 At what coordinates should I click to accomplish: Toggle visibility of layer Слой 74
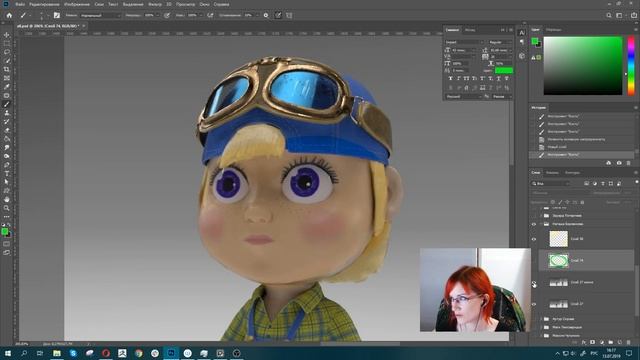tap(534, 260)
